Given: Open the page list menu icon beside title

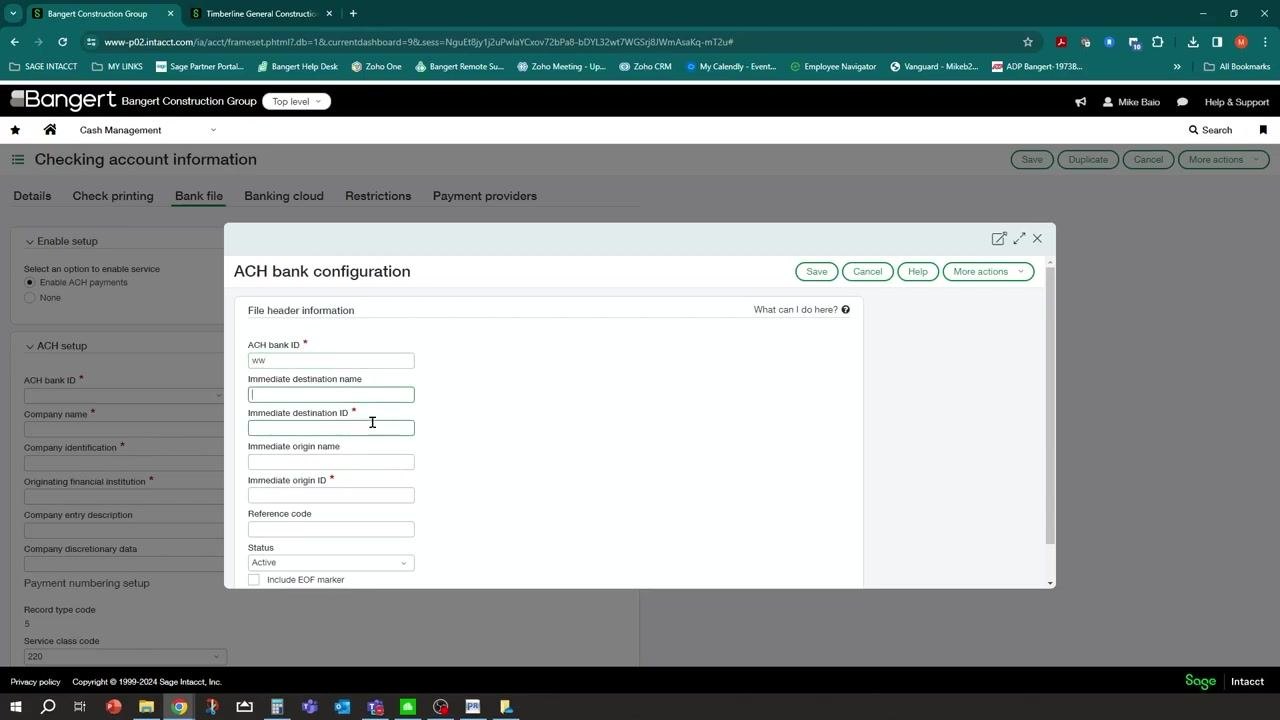Looking at the screenshot, I should [18, 160].
